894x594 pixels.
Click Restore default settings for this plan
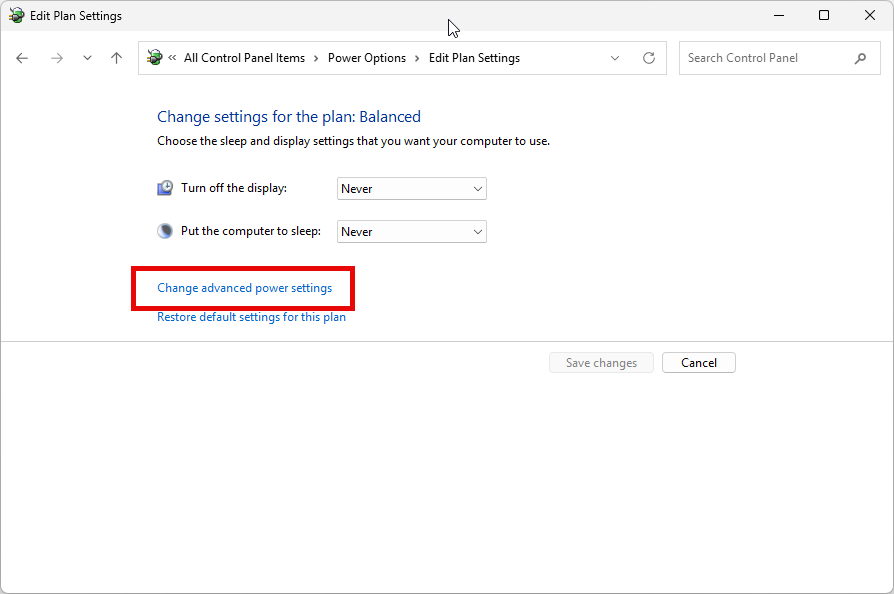pyautogui.click(x=251, y=317)
